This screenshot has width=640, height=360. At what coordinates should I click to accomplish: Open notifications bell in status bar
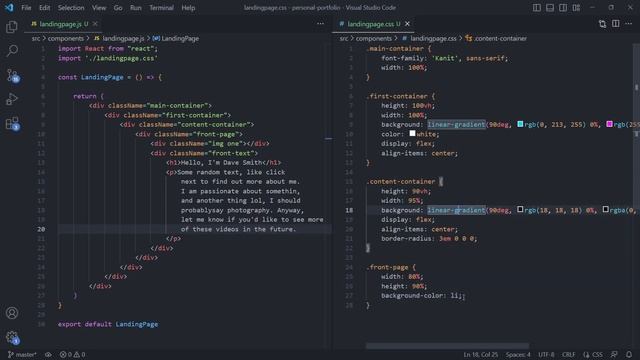tap(629, 354)
